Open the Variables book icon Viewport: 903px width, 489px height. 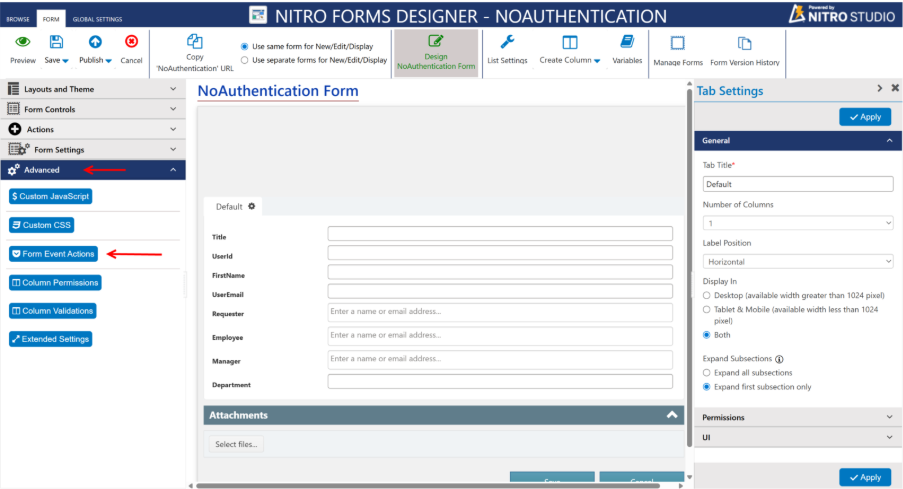pos(627,42)
